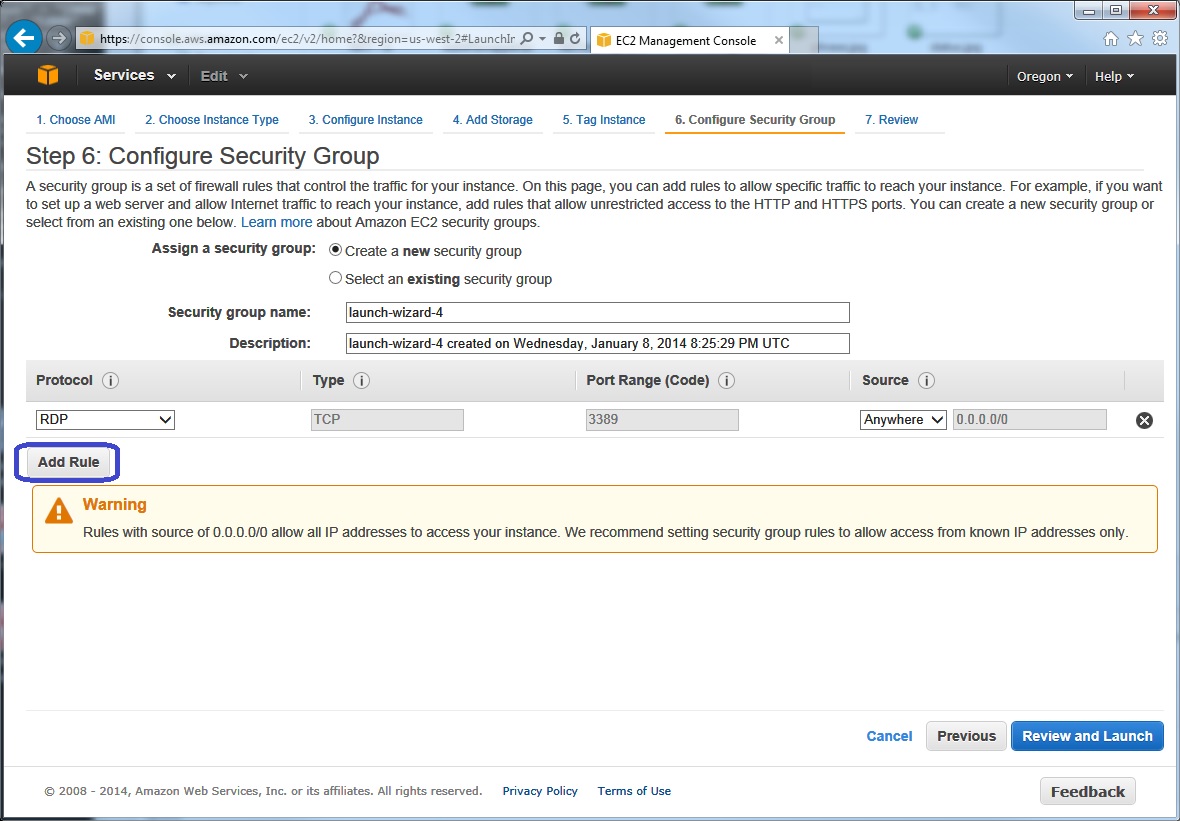The height and width of the screenshot is (821, 1180).
Task: Click the address bar padlock icon
Action: click(558, 38)
